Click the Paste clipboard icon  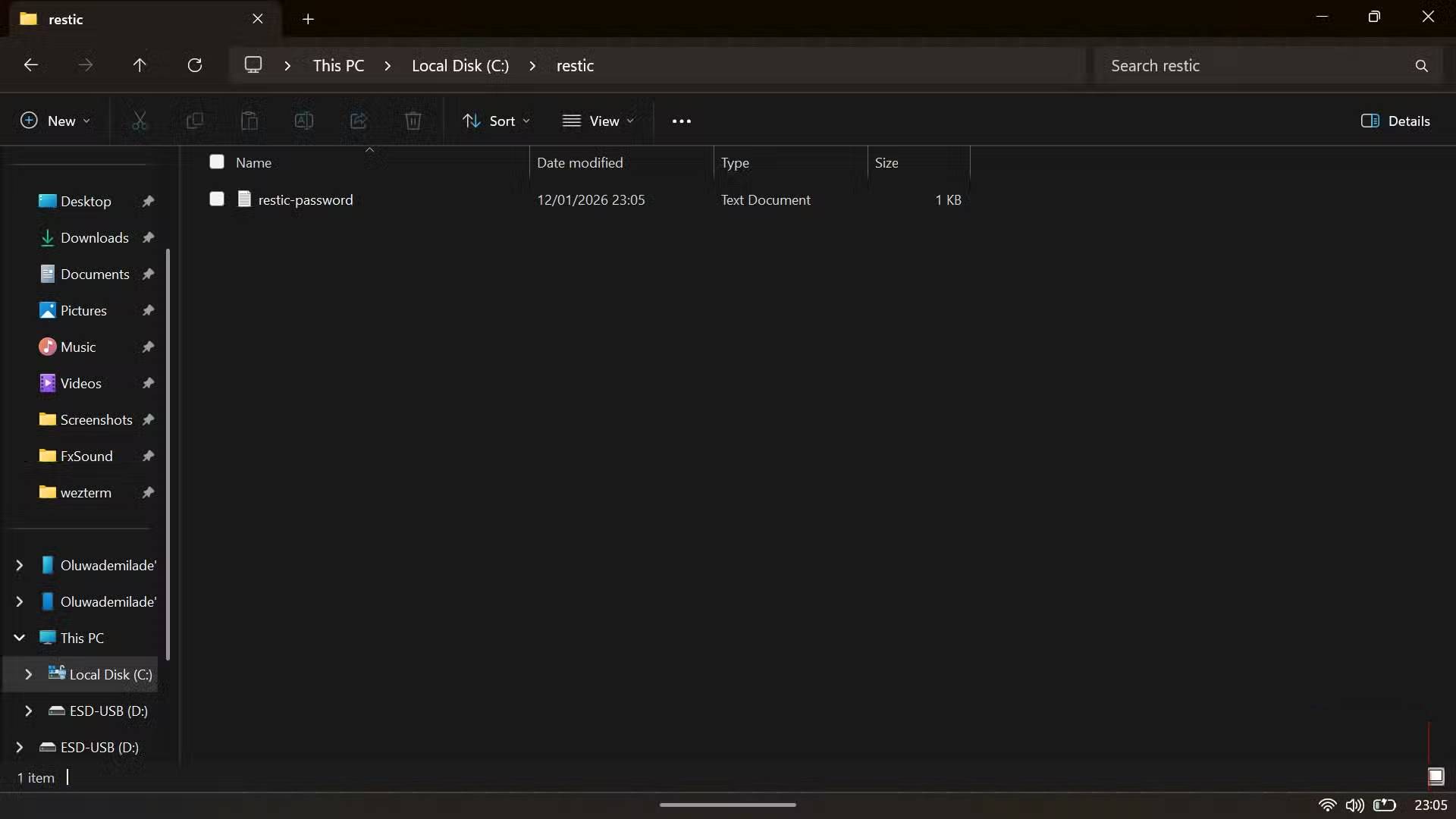249,121
